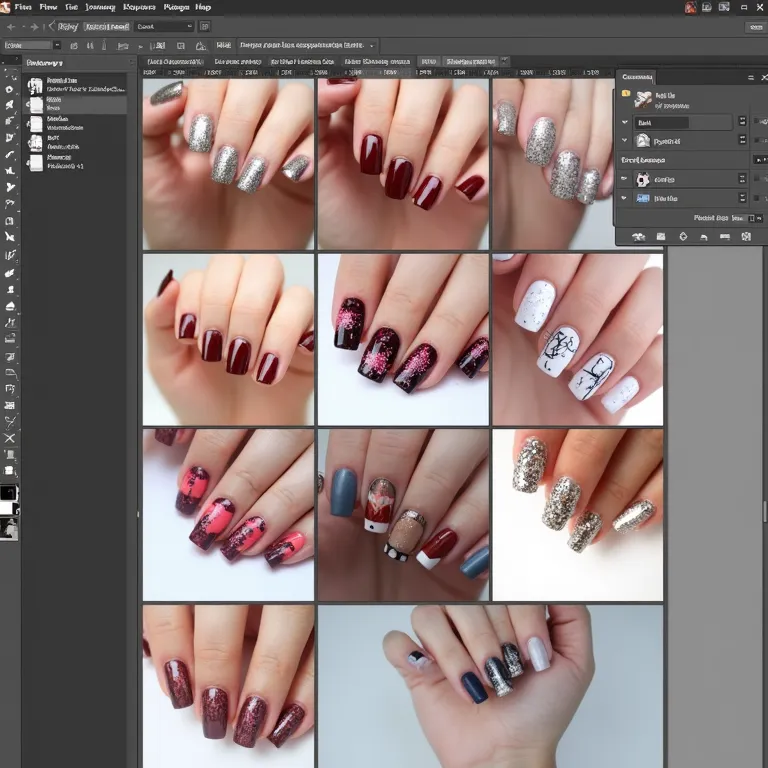Select the first item in the left panel list

(x=75, y=85)
